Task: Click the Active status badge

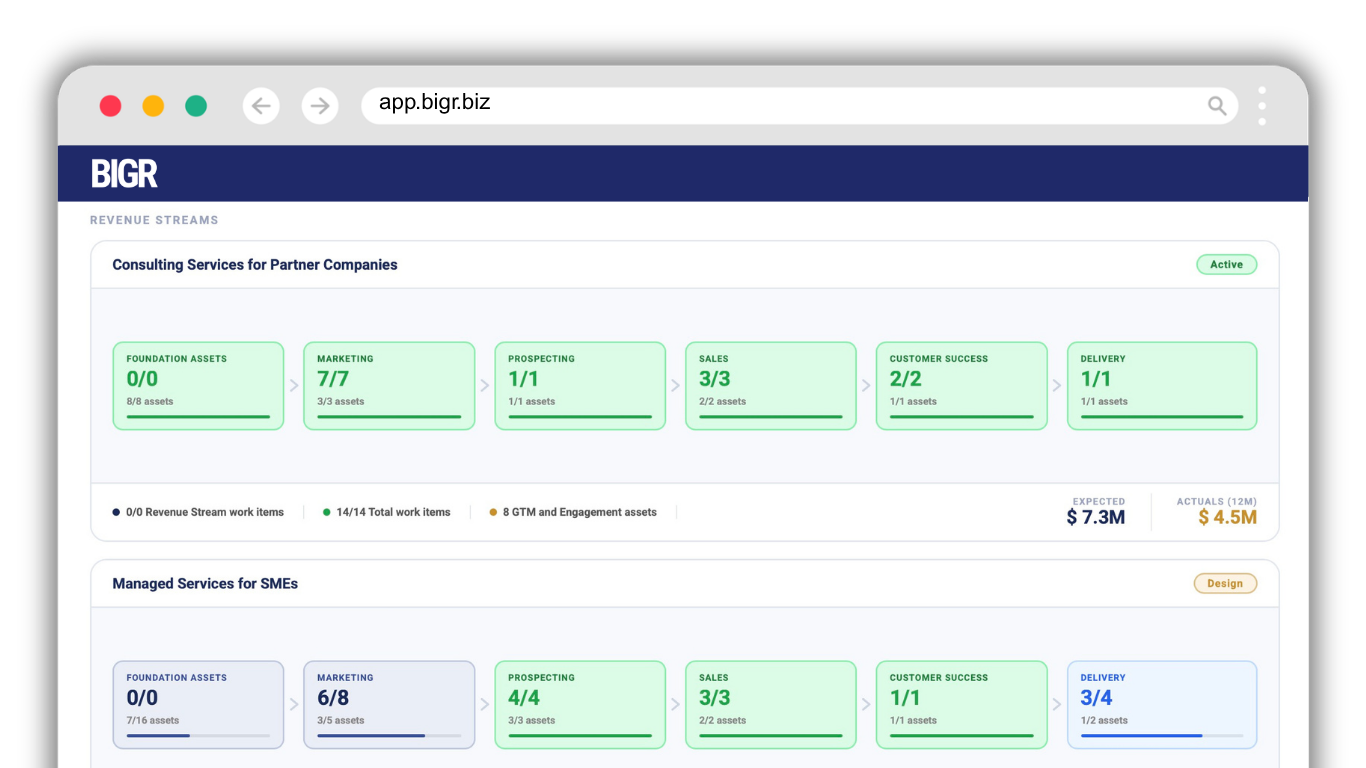Action: pos(1226,265)
